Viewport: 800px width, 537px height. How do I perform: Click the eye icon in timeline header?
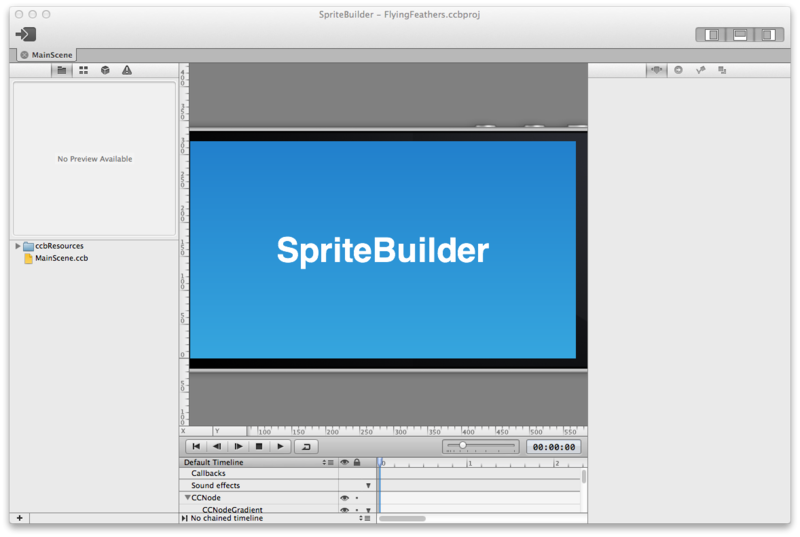(344, 463)
